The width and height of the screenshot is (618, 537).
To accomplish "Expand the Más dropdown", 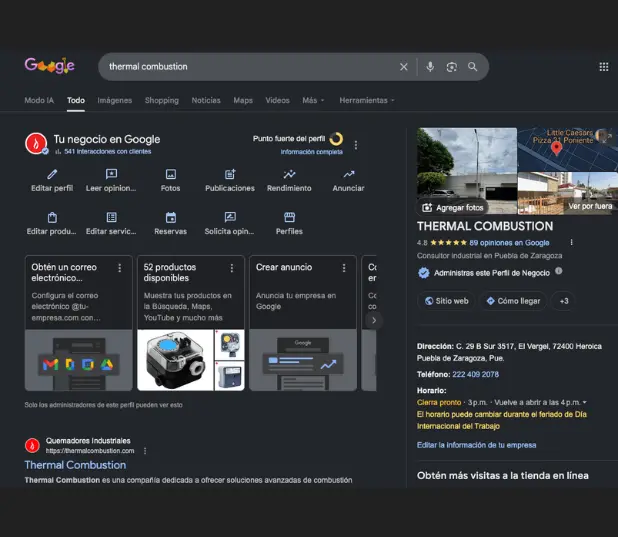I will 313,100.
